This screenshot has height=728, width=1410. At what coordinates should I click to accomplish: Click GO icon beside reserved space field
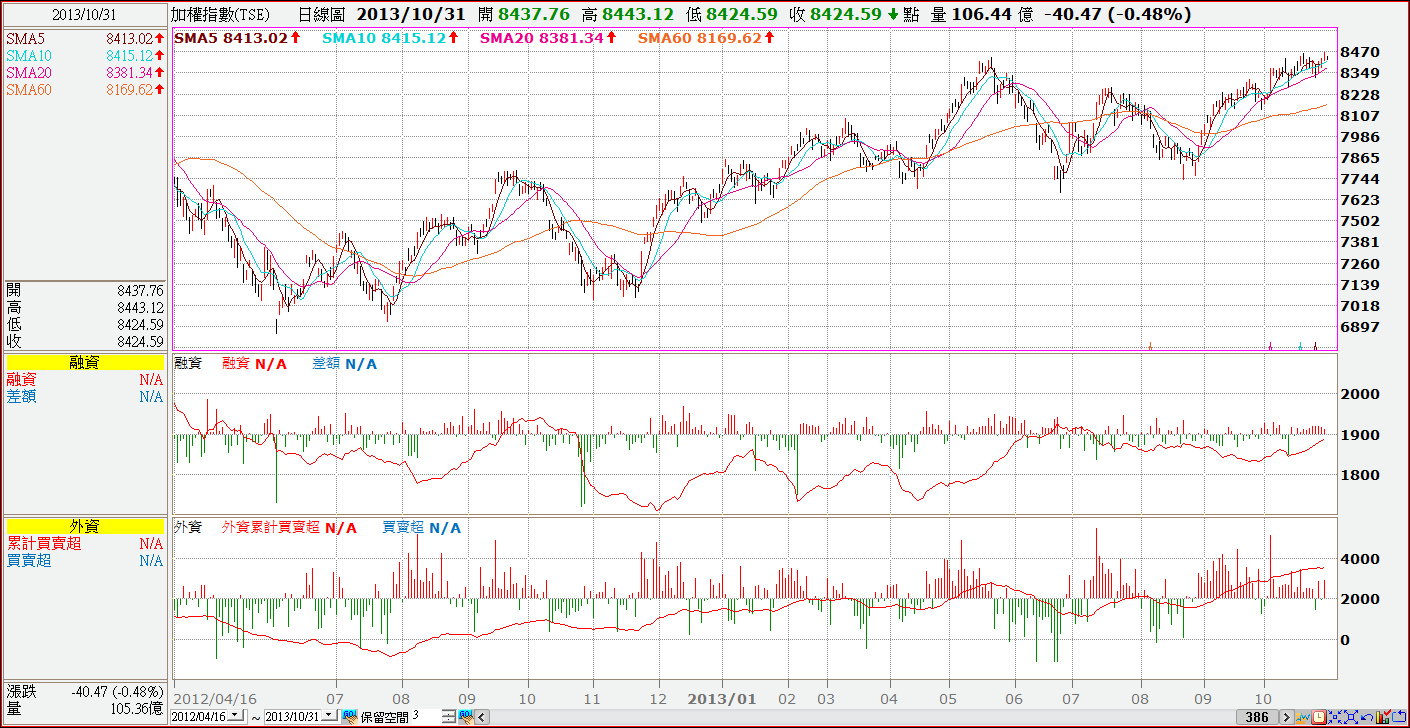point(466,716)
